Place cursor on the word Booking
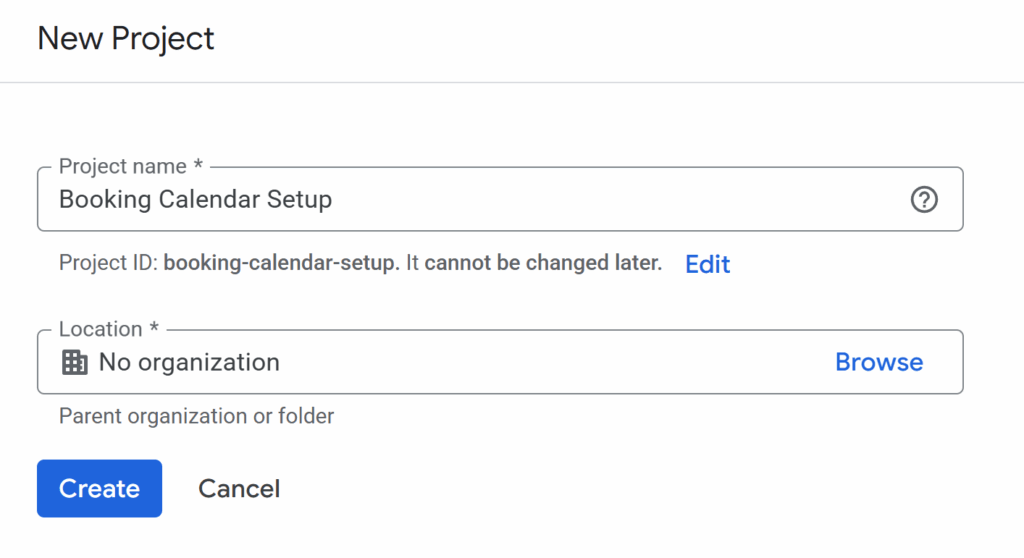 tap(104, 200)
